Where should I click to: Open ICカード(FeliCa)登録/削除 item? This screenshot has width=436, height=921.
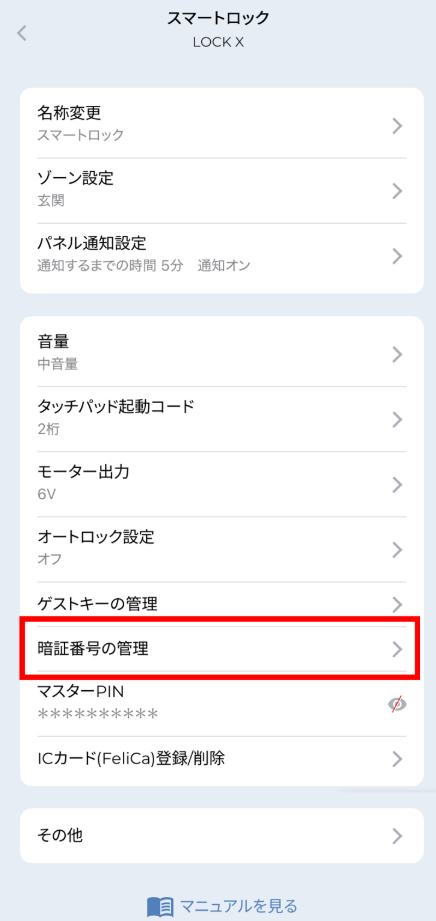222,759
